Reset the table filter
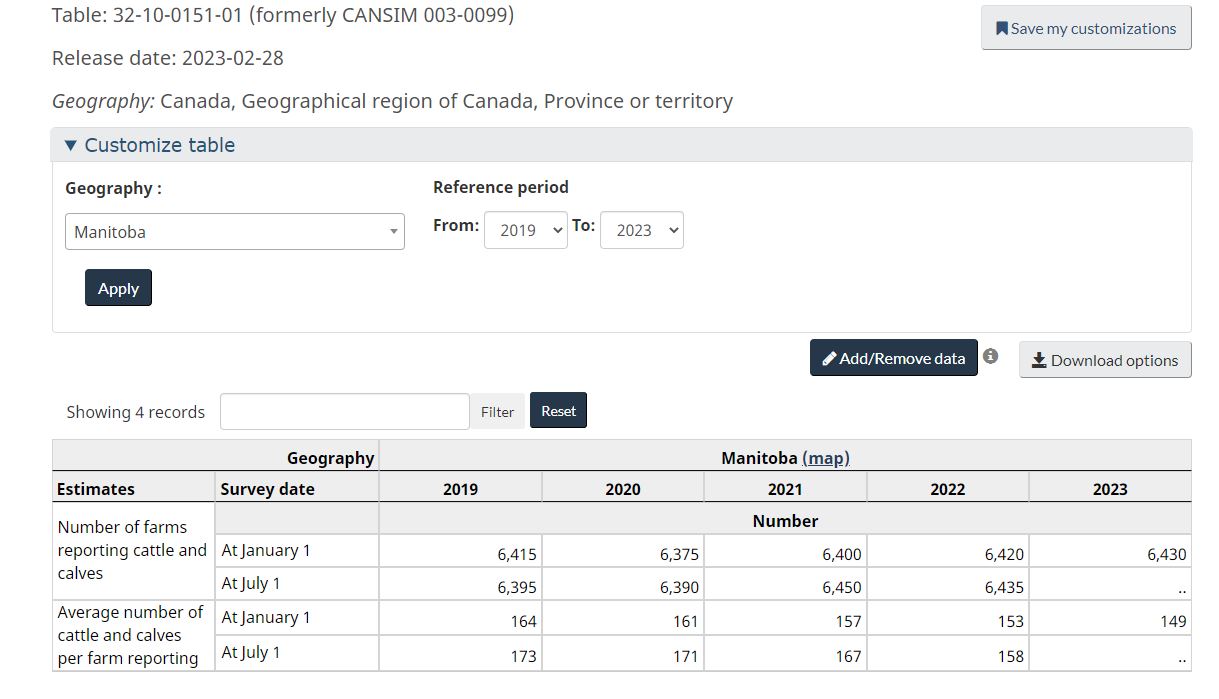1219x699 pixels. coord(558,411)
